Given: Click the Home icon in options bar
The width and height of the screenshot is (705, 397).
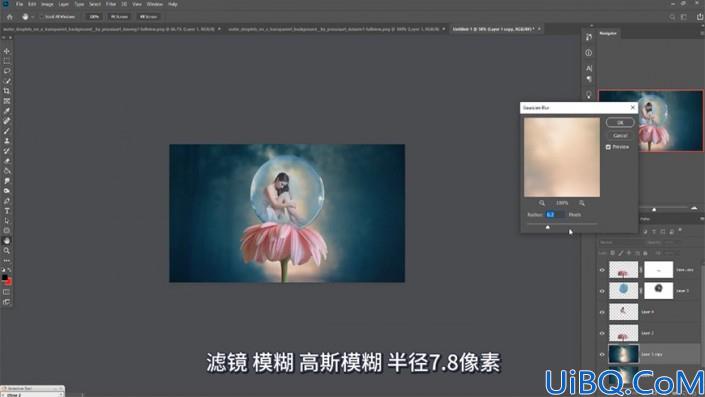Looking at the screenshot, I should click(9, 17).
